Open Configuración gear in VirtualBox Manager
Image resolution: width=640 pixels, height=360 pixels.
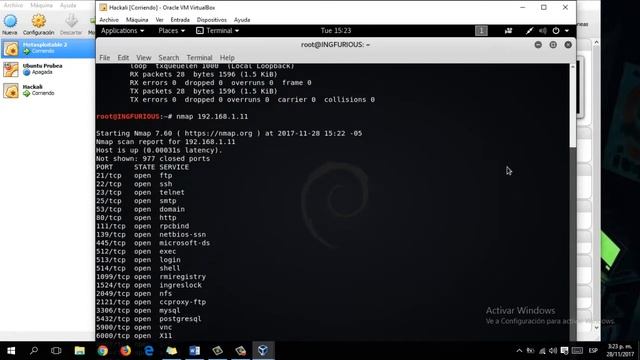tap(38, 24)
